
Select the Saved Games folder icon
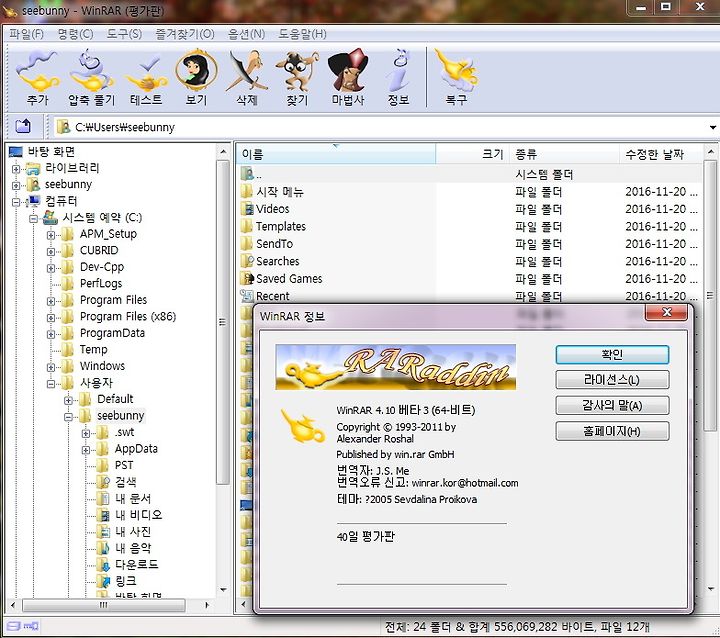click(x=247, y=278)
